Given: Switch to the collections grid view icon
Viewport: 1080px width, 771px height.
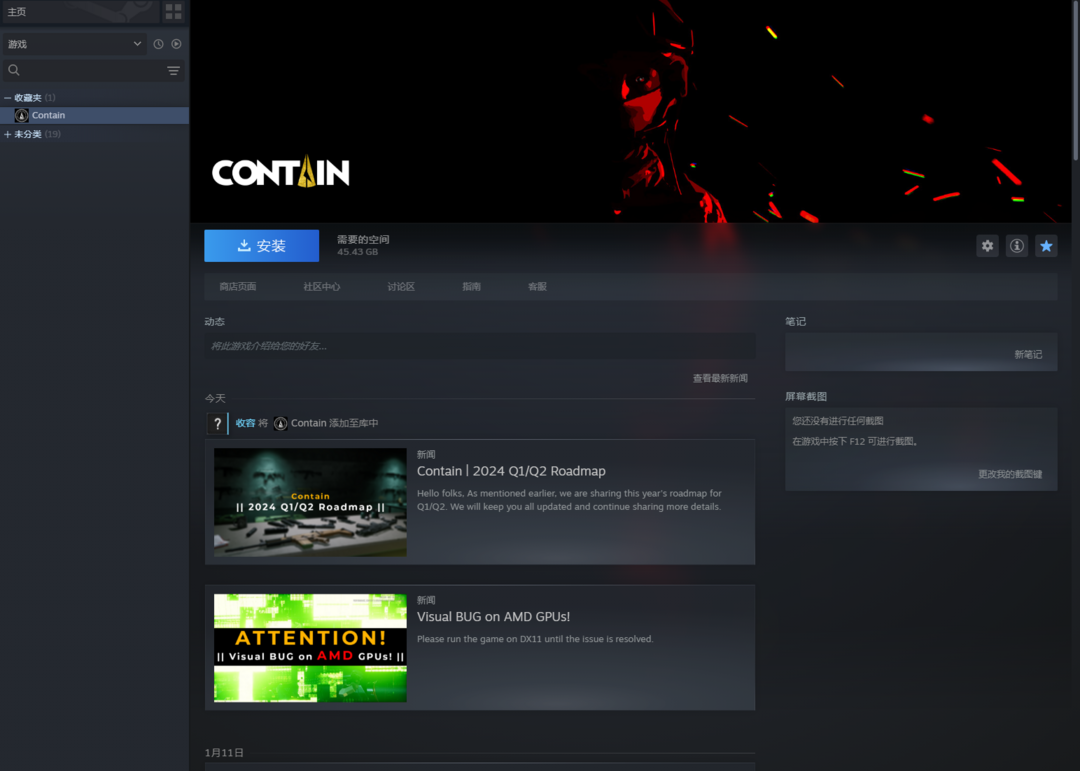Looking at the screenshot, I should (x=174, y=12).
